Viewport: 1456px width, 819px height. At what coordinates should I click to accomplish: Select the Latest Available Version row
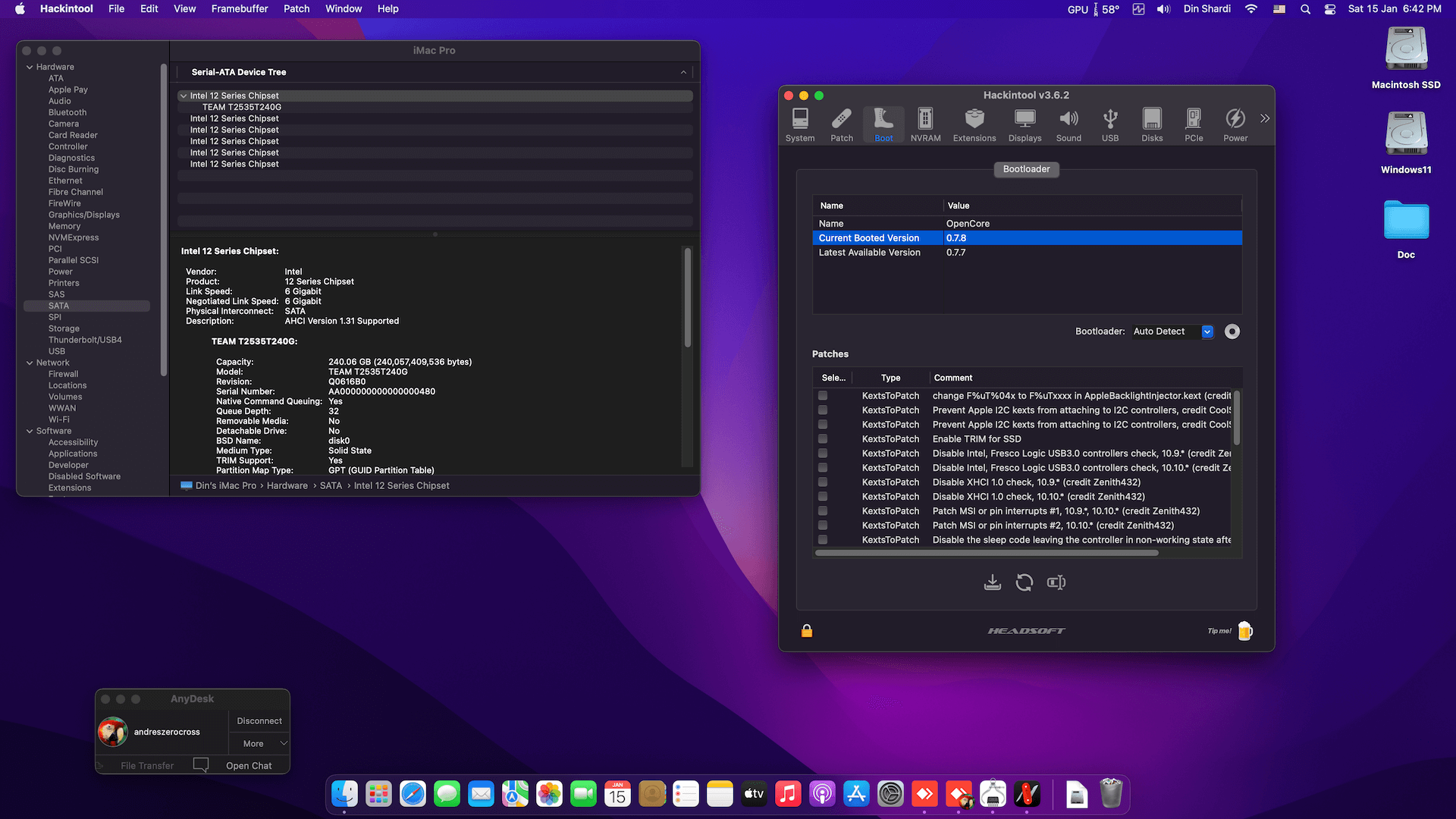(x=1027, y=253)
